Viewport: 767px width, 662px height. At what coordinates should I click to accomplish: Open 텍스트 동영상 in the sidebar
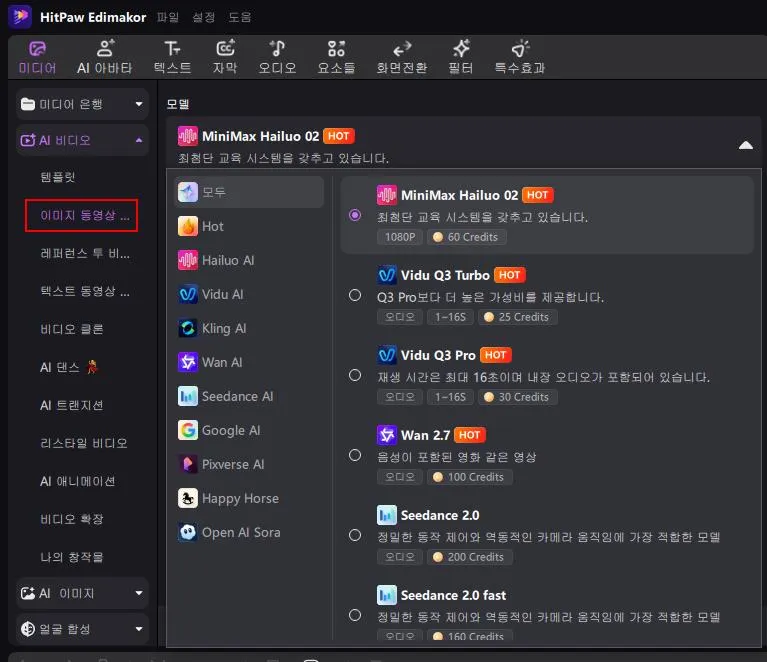pos(85,292)
